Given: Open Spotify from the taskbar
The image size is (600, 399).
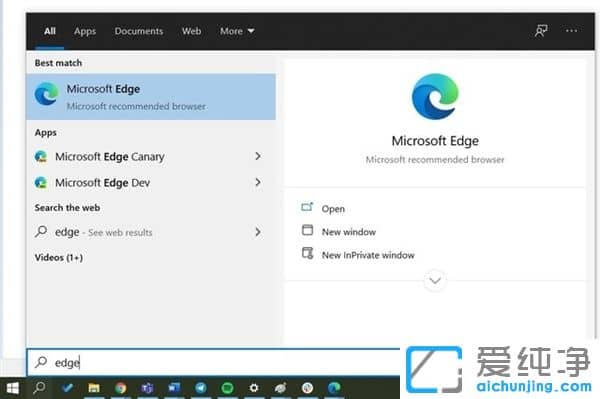Looking at the screenshot, I should tap(227, 388).
